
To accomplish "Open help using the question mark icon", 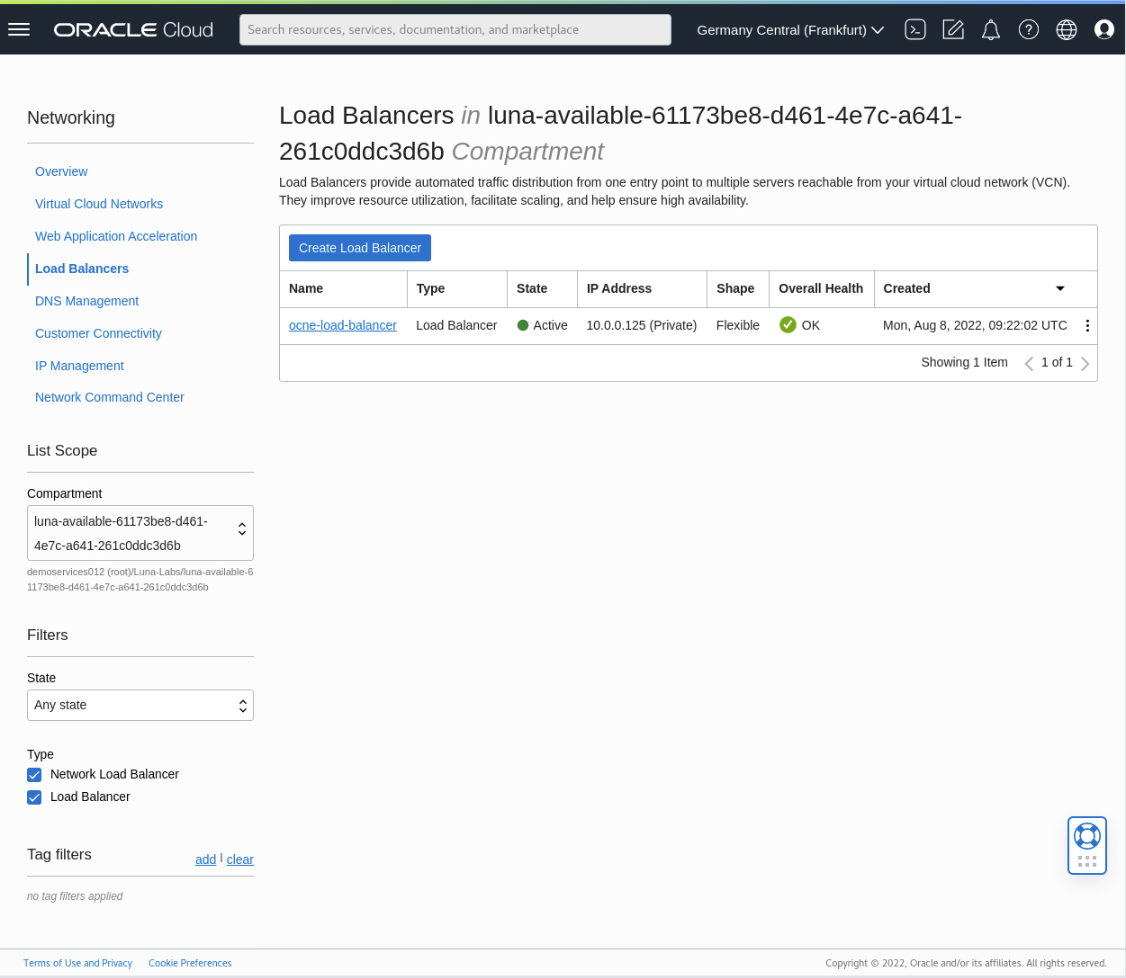I will coord(1028,29).
